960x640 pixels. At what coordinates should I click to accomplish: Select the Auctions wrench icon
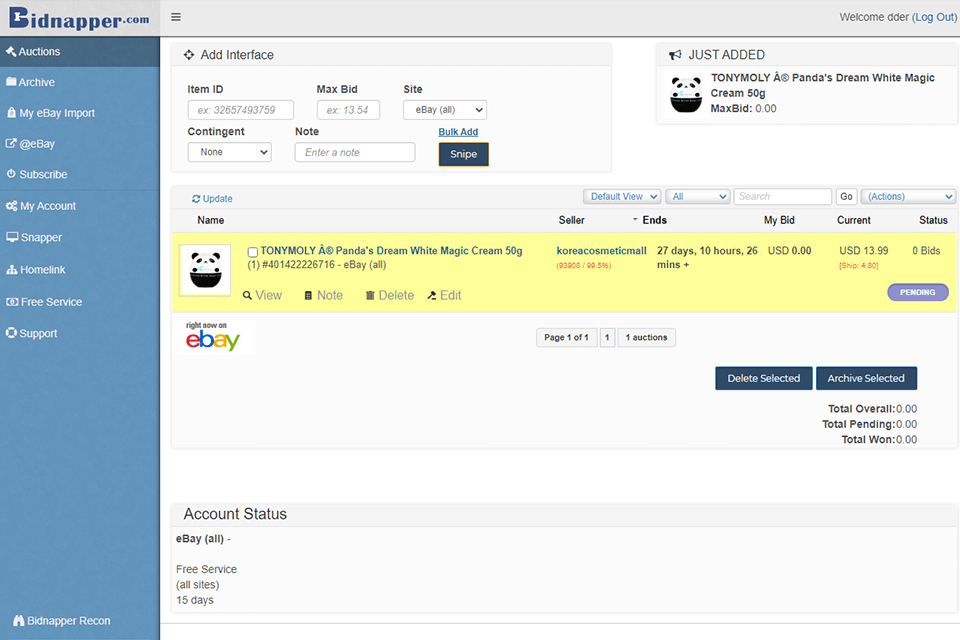[9, 50]
